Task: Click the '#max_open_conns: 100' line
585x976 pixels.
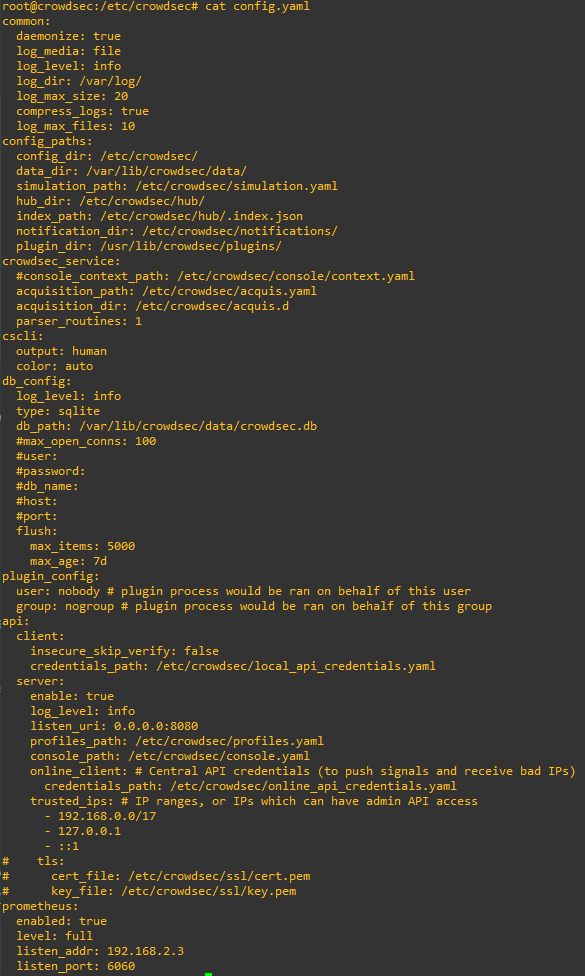Action: (x=86, y=441)
